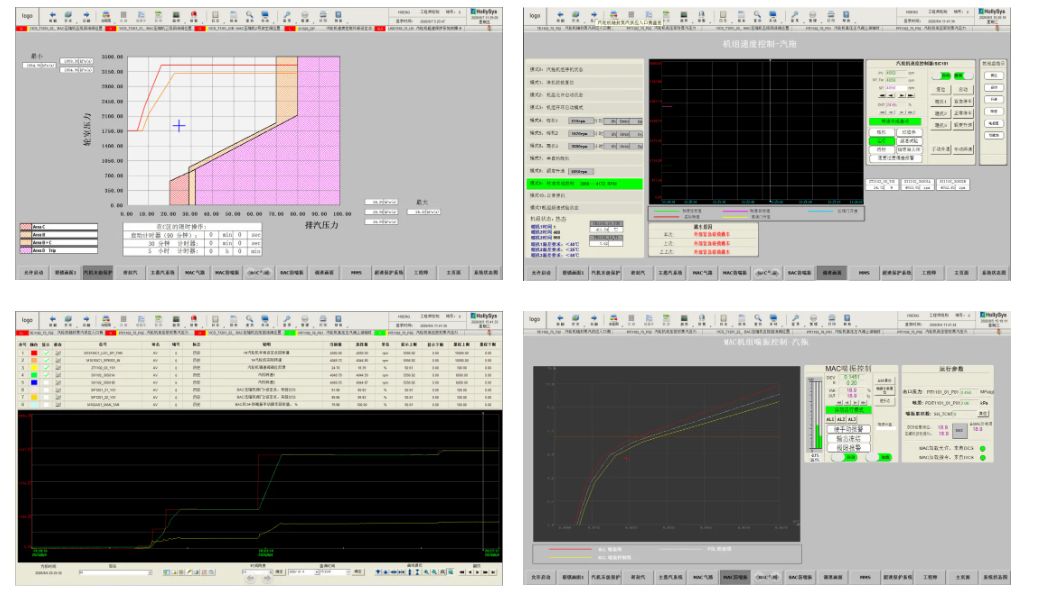Click the blue color swatch in trend row 5

34,383
